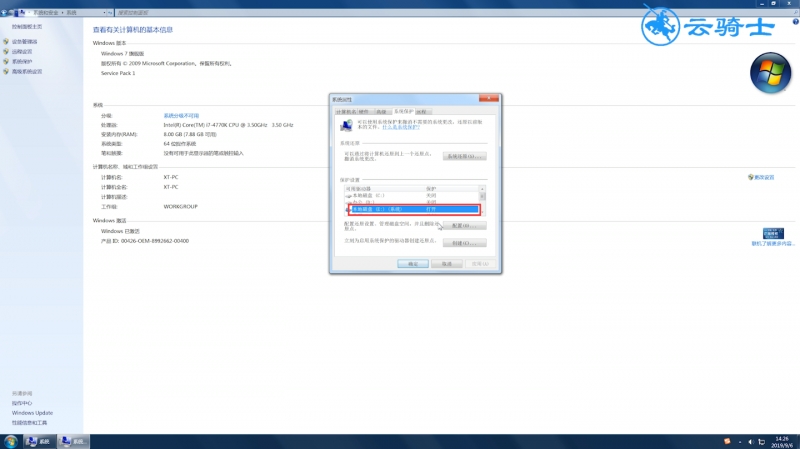Open 高级系统设置 from the sidebar
Viewport: 800px width, 449px height.
coord(27,72)
